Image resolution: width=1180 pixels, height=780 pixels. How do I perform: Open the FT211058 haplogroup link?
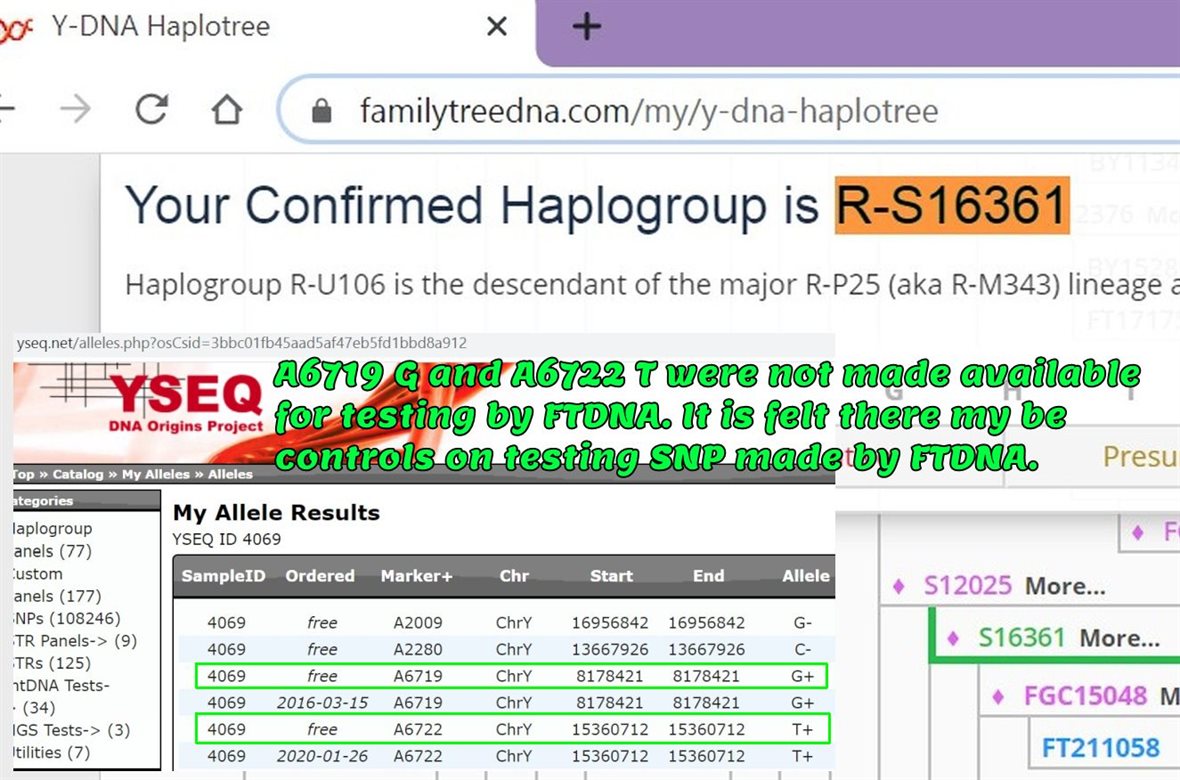click(1100, 747)
